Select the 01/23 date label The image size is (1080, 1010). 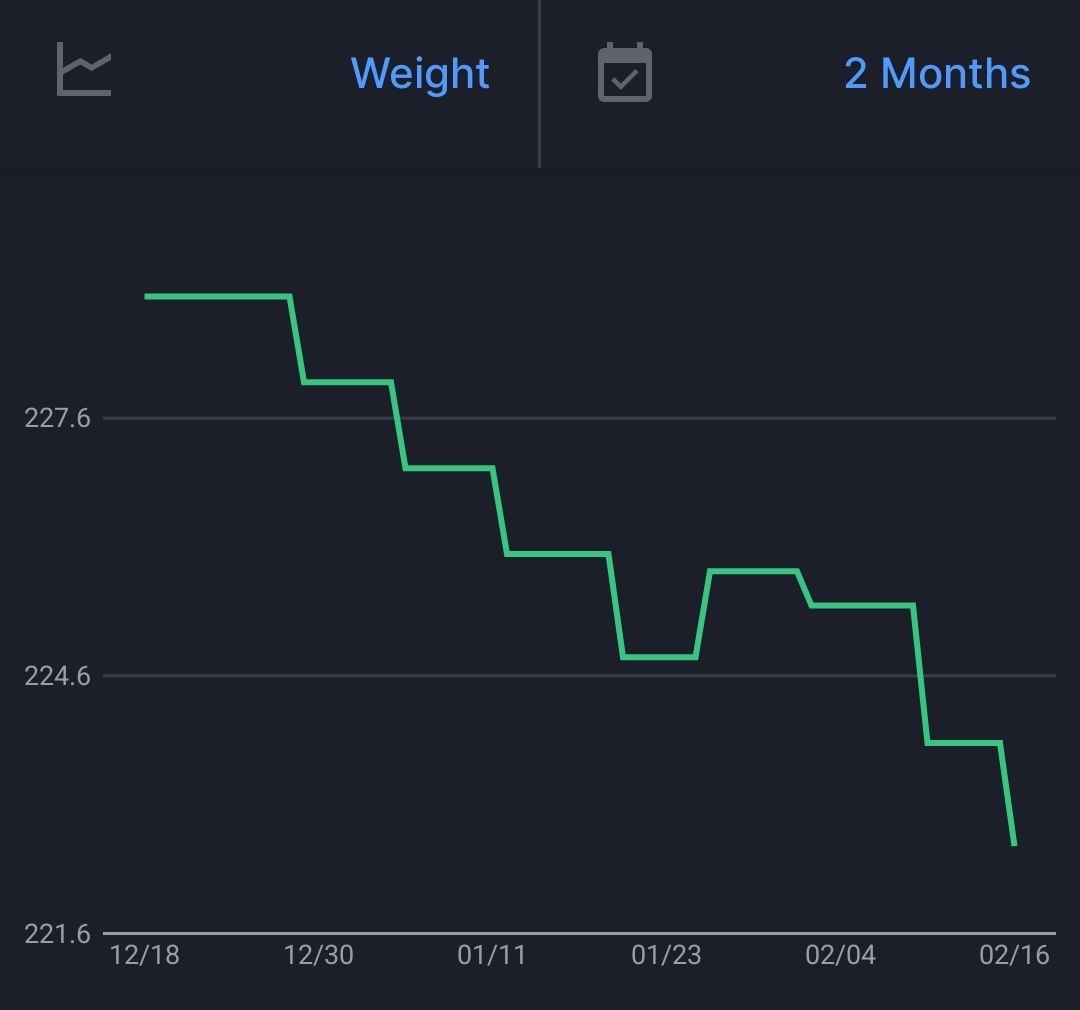click(666, 956)
